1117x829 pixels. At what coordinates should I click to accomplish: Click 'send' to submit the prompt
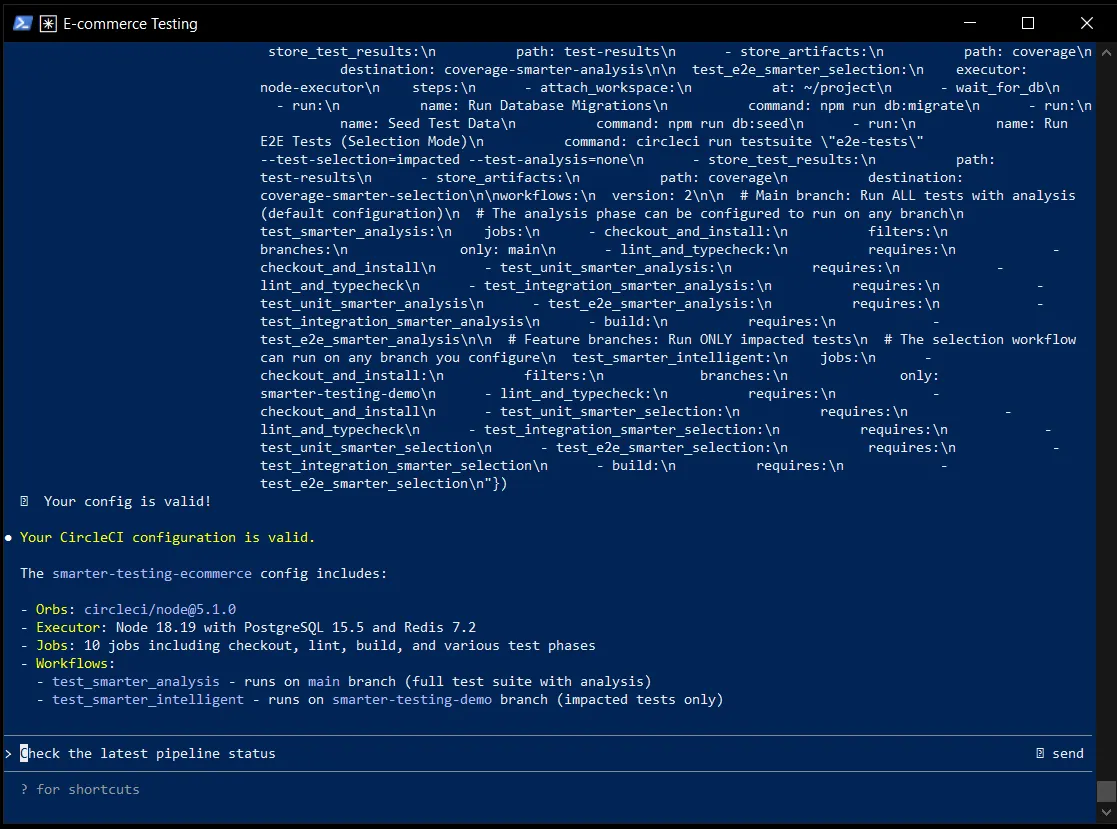[1068, 753]
